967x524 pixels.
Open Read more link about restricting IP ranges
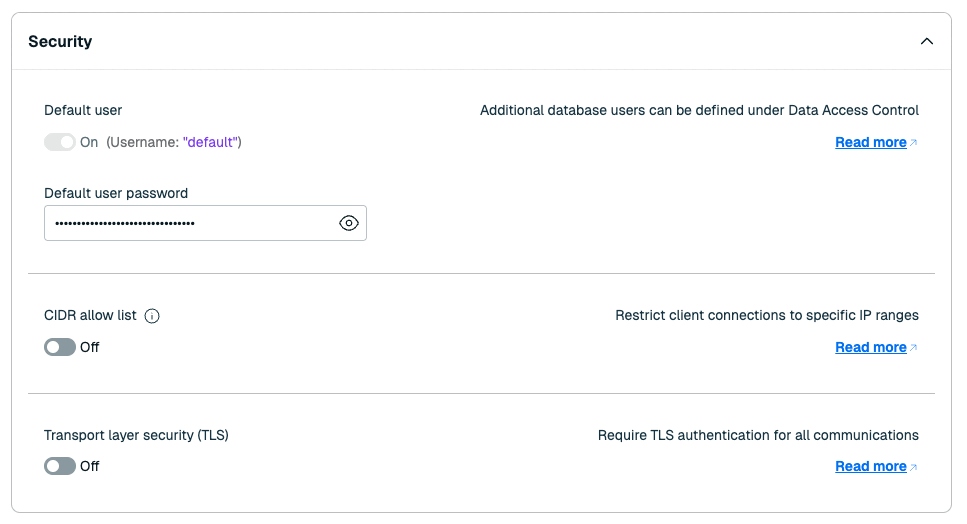pyautogui.click(x=870, y=347)
